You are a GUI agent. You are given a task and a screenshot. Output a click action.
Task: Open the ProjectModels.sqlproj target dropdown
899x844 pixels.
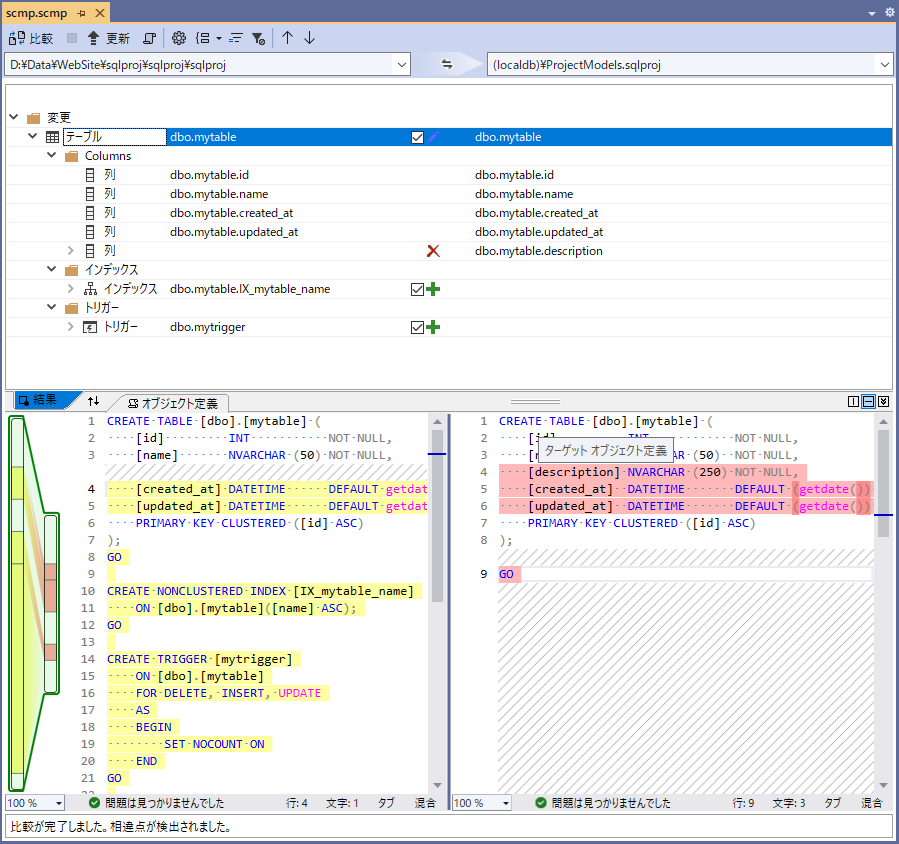point(884,63)
